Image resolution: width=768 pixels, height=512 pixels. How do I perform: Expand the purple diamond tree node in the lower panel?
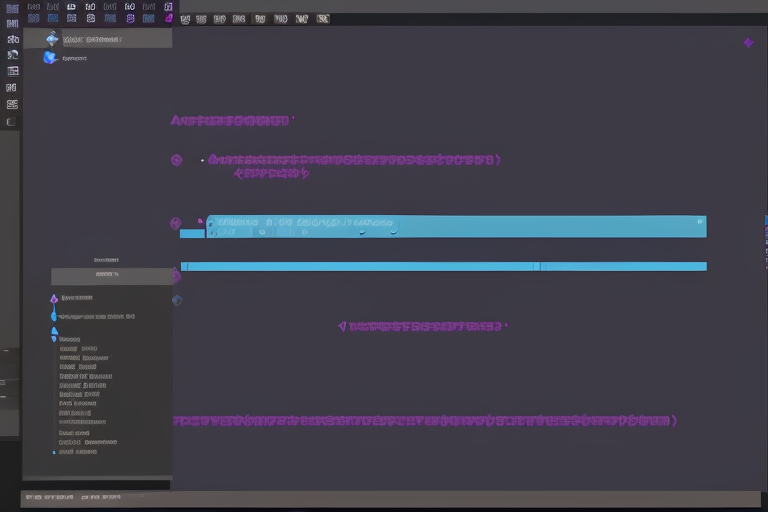(54, 298)
